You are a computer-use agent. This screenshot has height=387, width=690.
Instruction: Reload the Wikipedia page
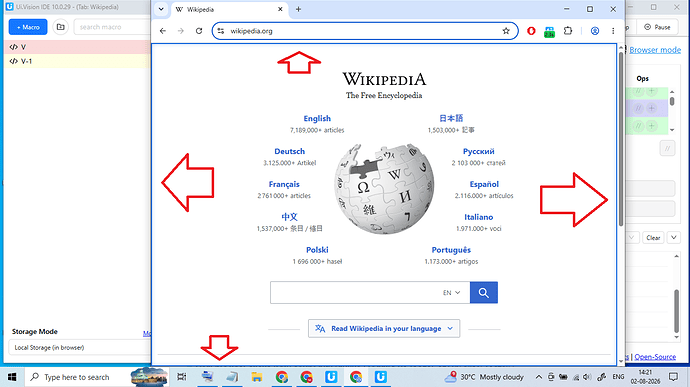[x=199, y=31]
